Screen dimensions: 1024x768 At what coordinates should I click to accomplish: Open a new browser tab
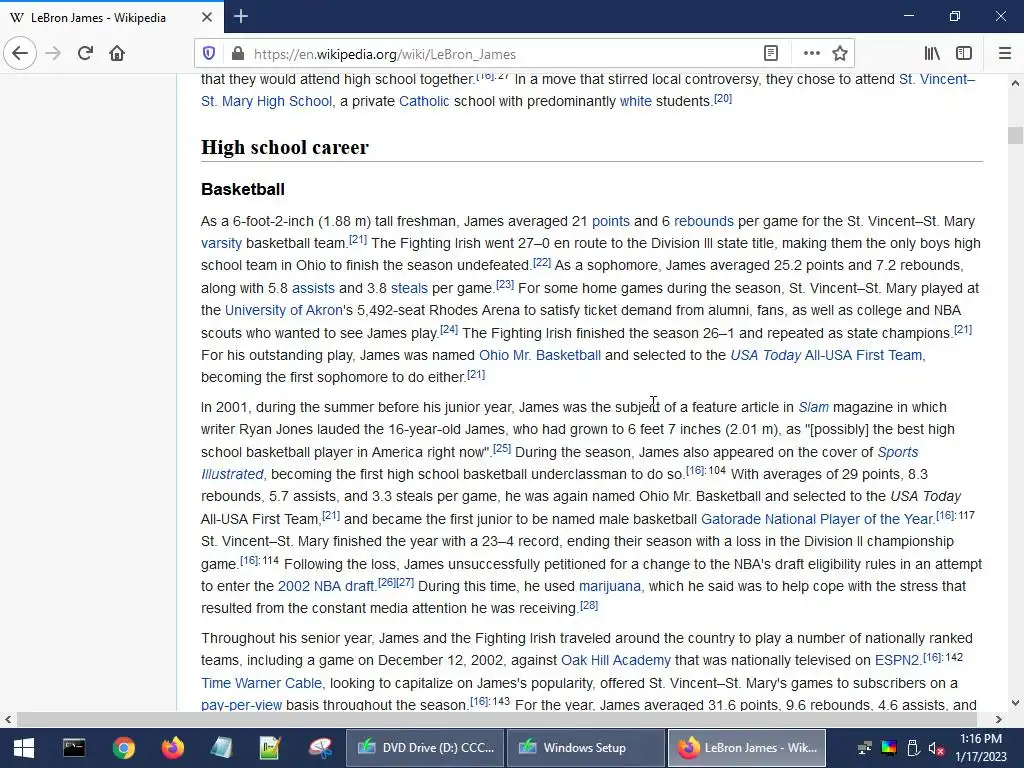tap(240, 16)
